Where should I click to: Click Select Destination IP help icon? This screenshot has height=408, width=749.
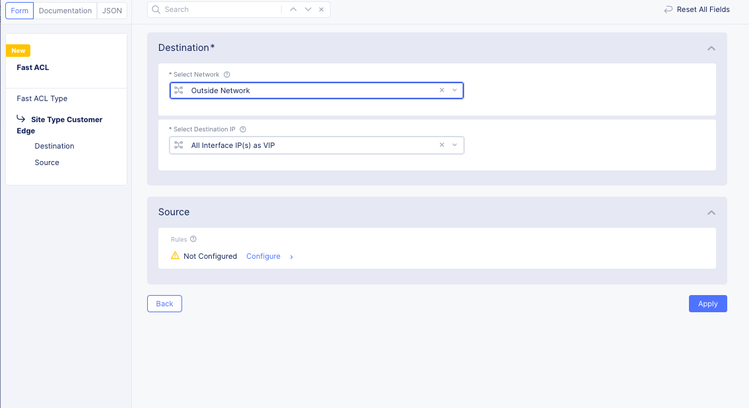tap(243, 130)
